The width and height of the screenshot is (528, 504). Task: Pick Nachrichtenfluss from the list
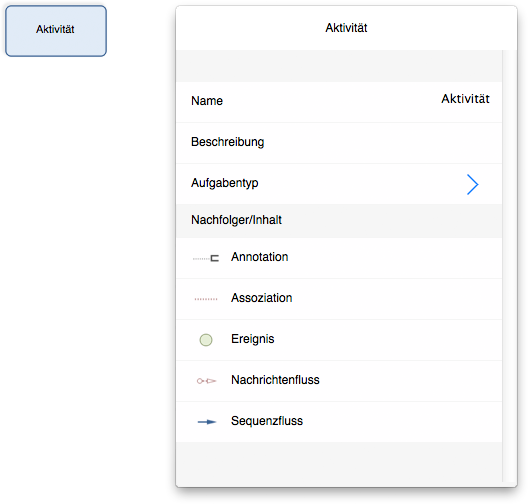point(339,381)
